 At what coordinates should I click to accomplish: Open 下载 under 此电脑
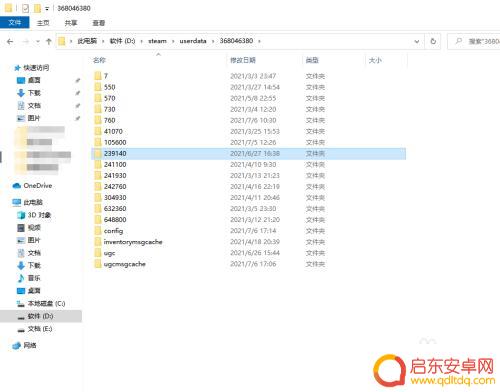(34, 265)
